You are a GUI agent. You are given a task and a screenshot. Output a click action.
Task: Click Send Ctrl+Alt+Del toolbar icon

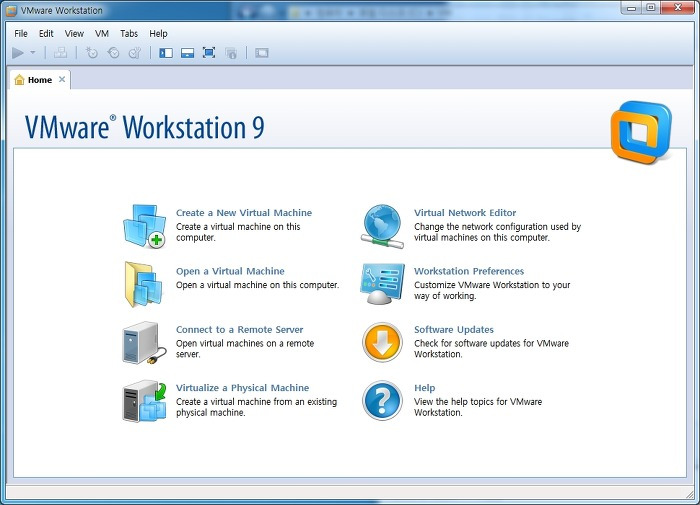[x=61, y=53]
